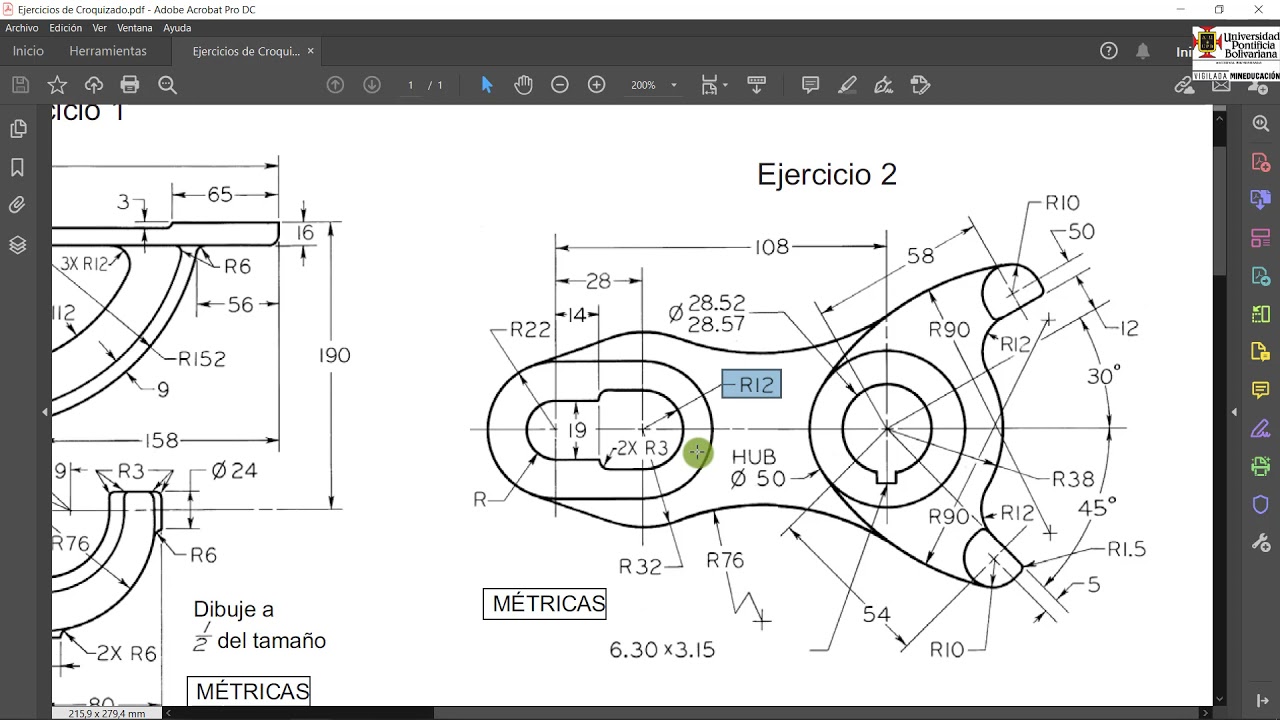The width and height of the screenshot is (1280, 720).
Task: Click the scroll down arrow
Action: (x=1219, y=699)
